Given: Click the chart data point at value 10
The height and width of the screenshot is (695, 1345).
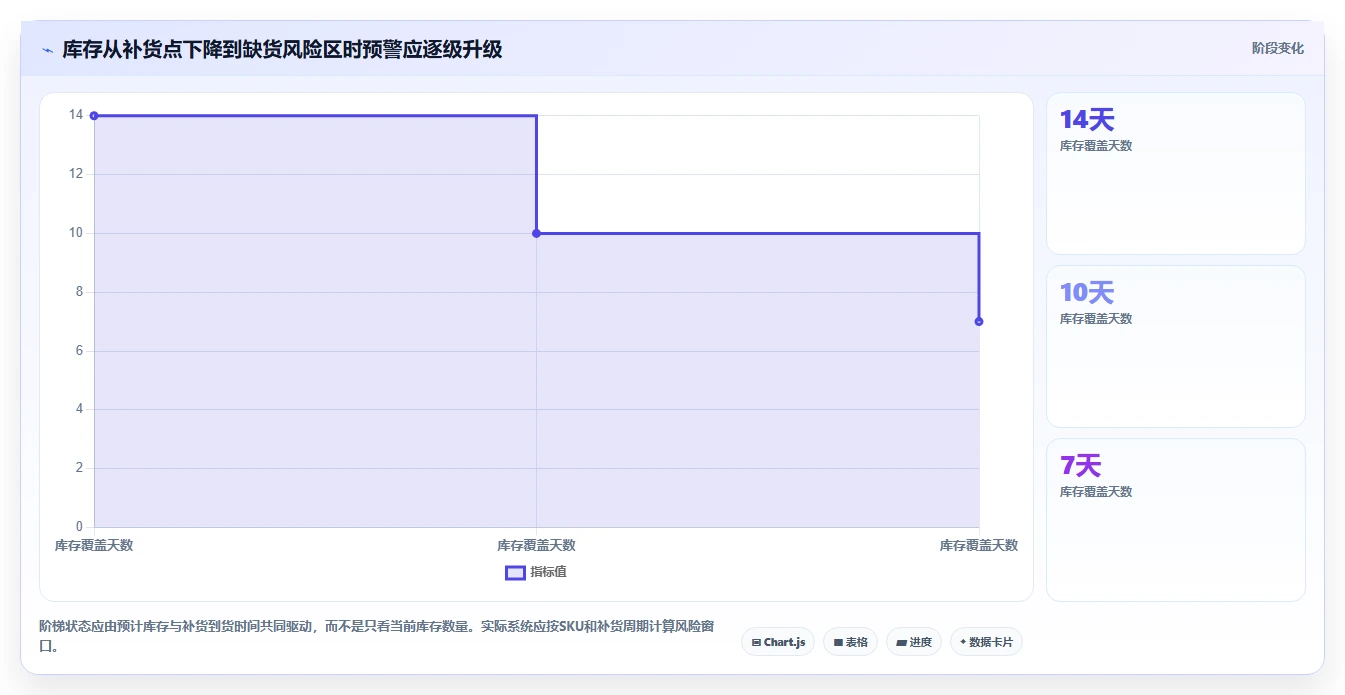Looking at the screenshot, I should point(536,233).
